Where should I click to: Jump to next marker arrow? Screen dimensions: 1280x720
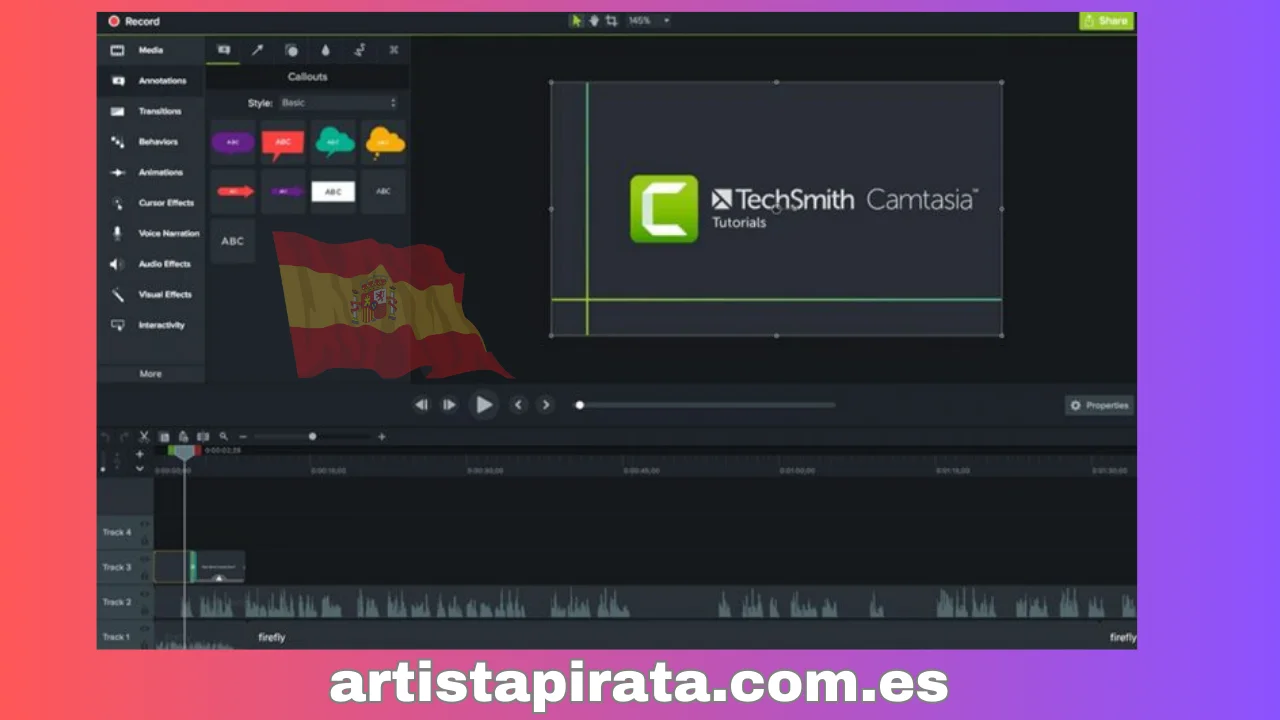coord(545,405)
